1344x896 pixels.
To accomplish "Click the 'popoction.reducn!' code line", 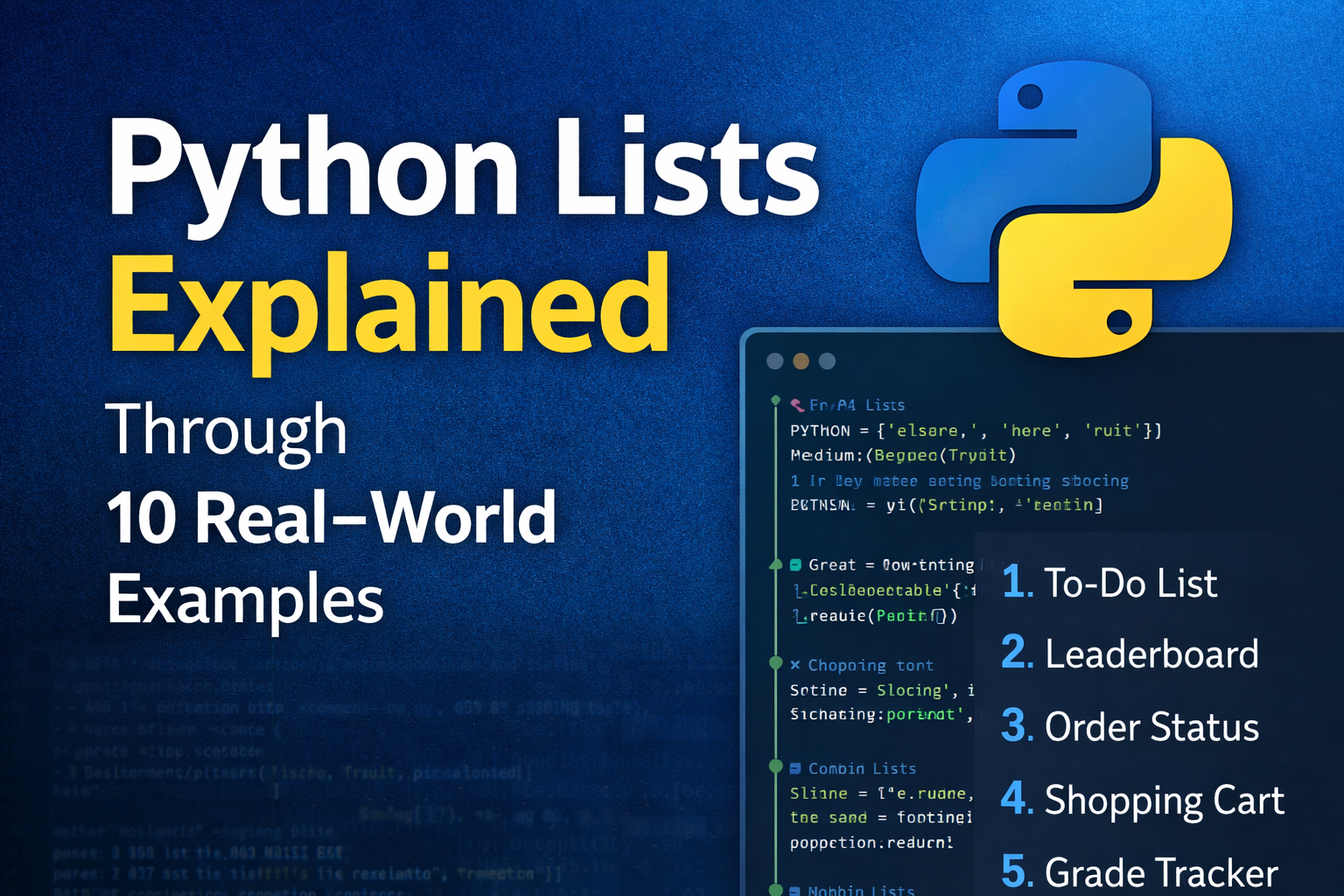I will 871,843.
